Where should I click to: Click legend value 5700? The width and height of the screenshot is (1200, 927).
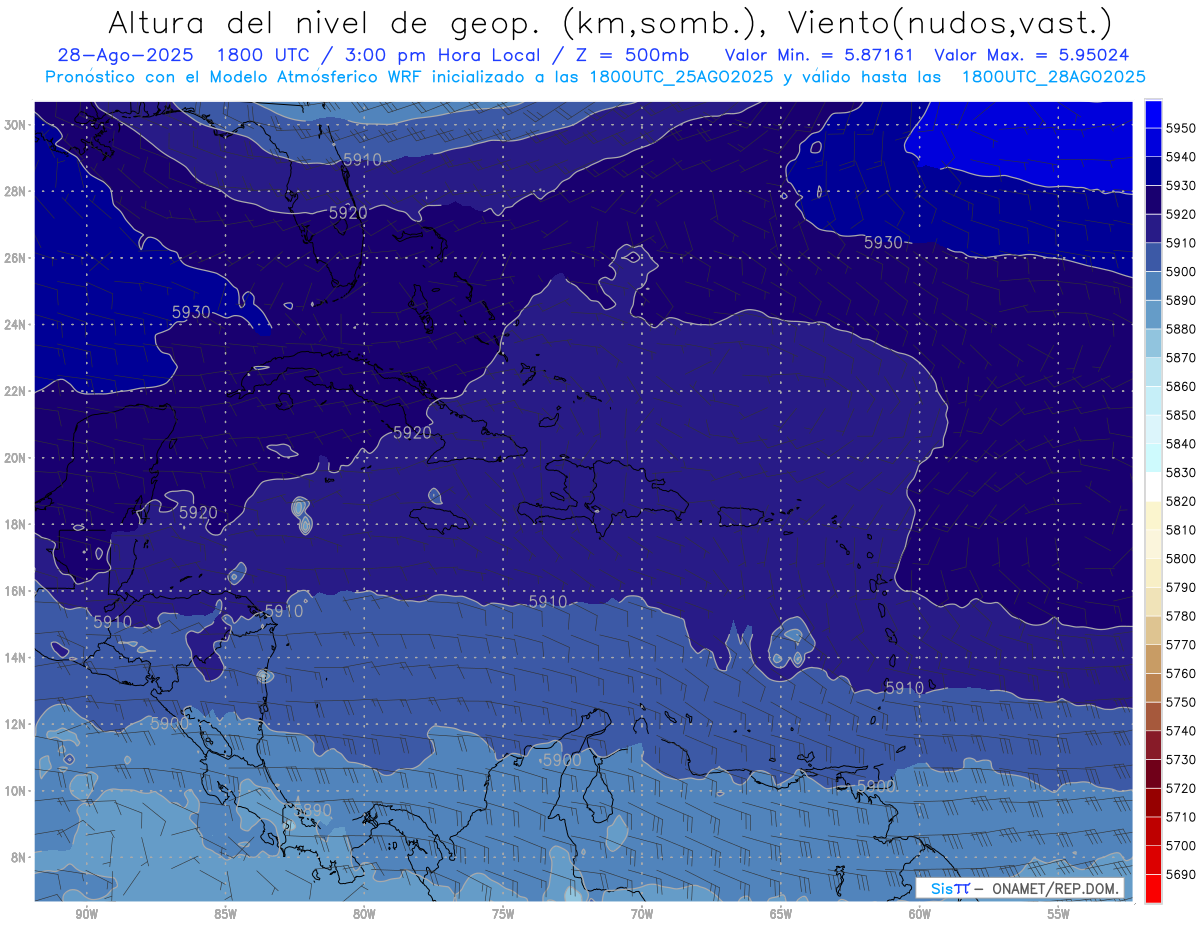(1182, 846)
